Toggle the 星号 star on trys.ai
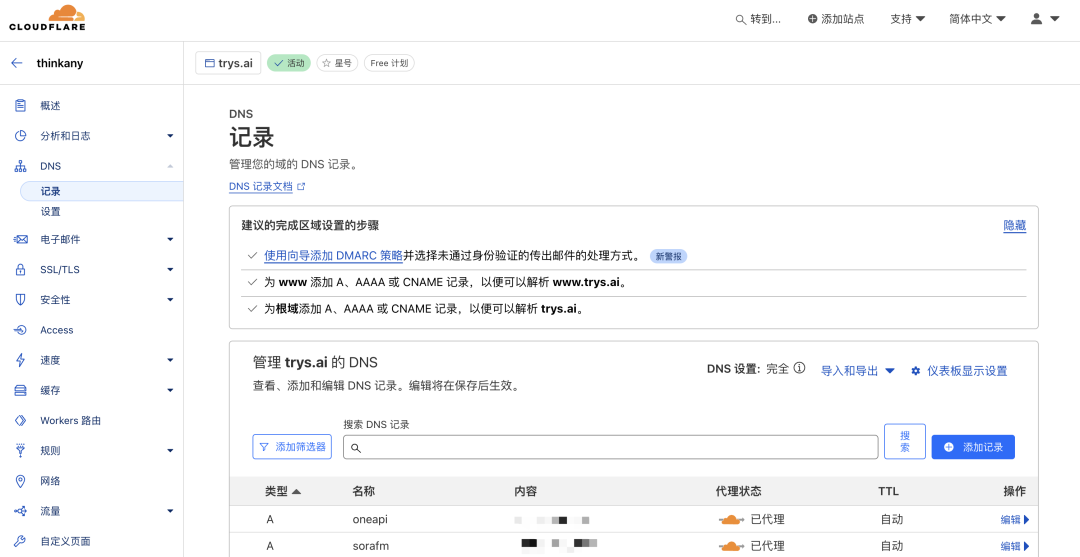Screen dimensions: 1080x557 [x=337, y=63]
